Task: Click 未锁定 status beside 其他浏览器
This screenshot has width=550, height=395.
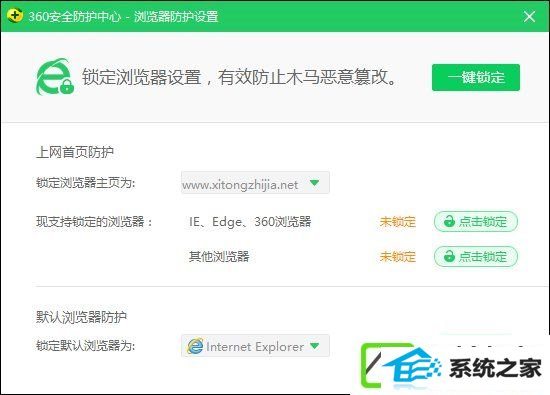Action: [x=397, y=257]
